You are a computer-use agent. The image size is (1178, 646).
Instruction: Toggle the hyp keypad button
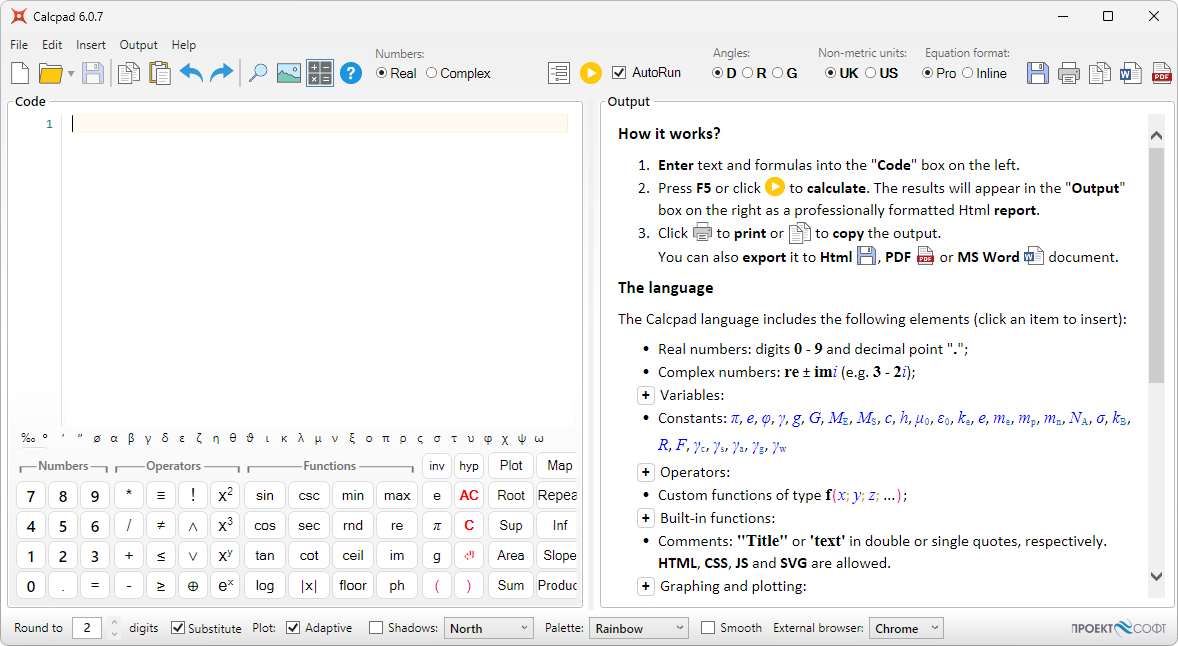(469, 466)
